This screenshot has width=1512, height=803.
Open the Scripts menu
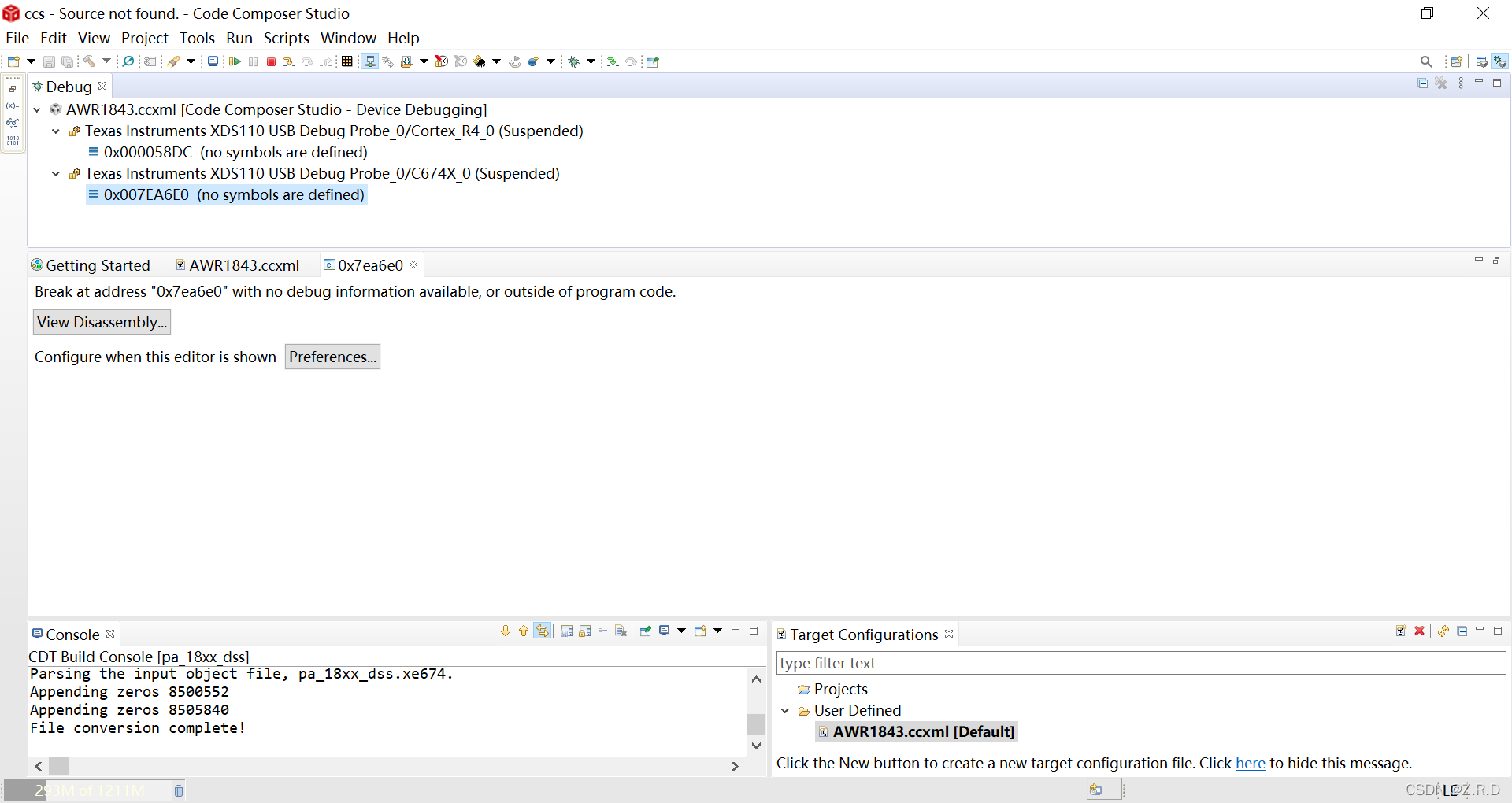[287, 38]
